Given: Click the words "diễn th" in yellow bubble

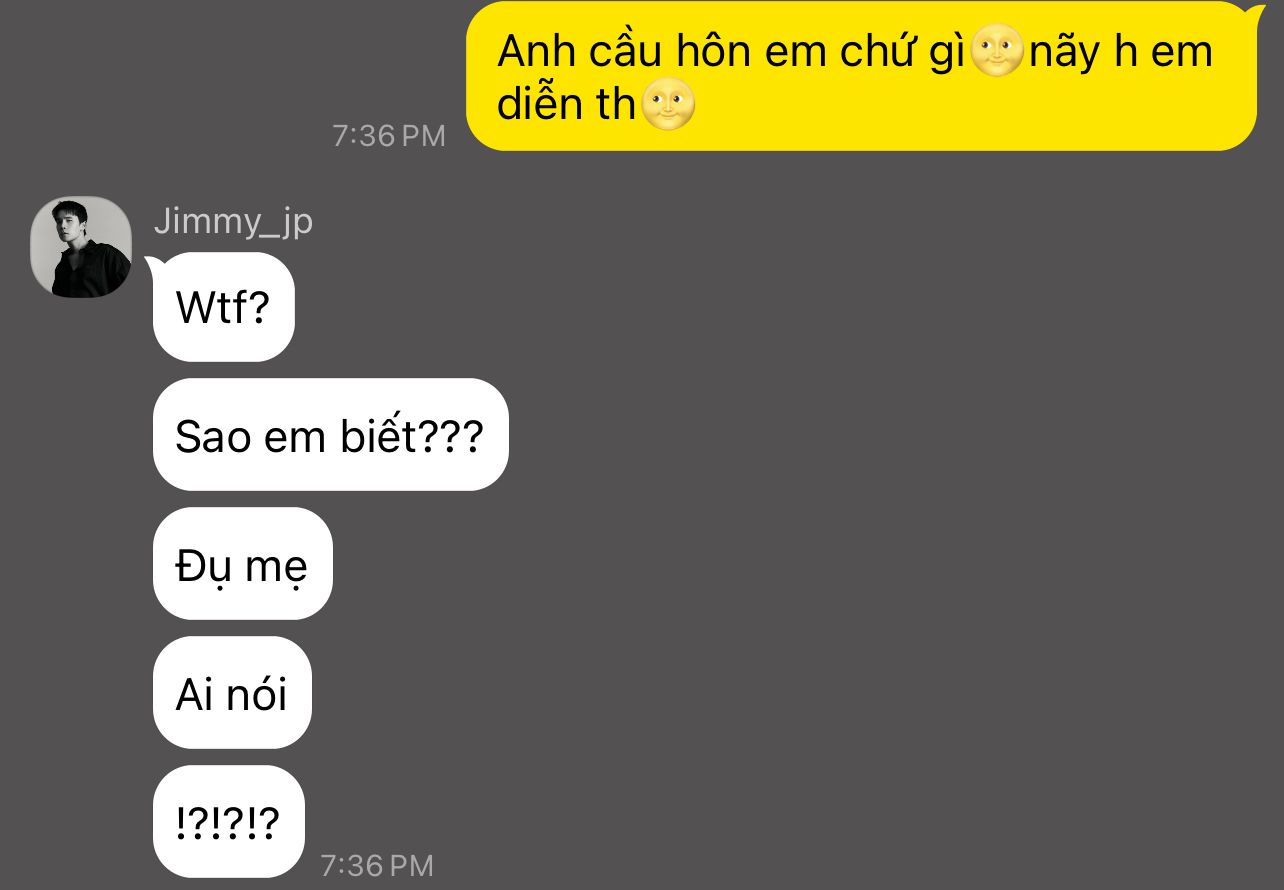Looking at the screenshot, I should pos(566,105).
